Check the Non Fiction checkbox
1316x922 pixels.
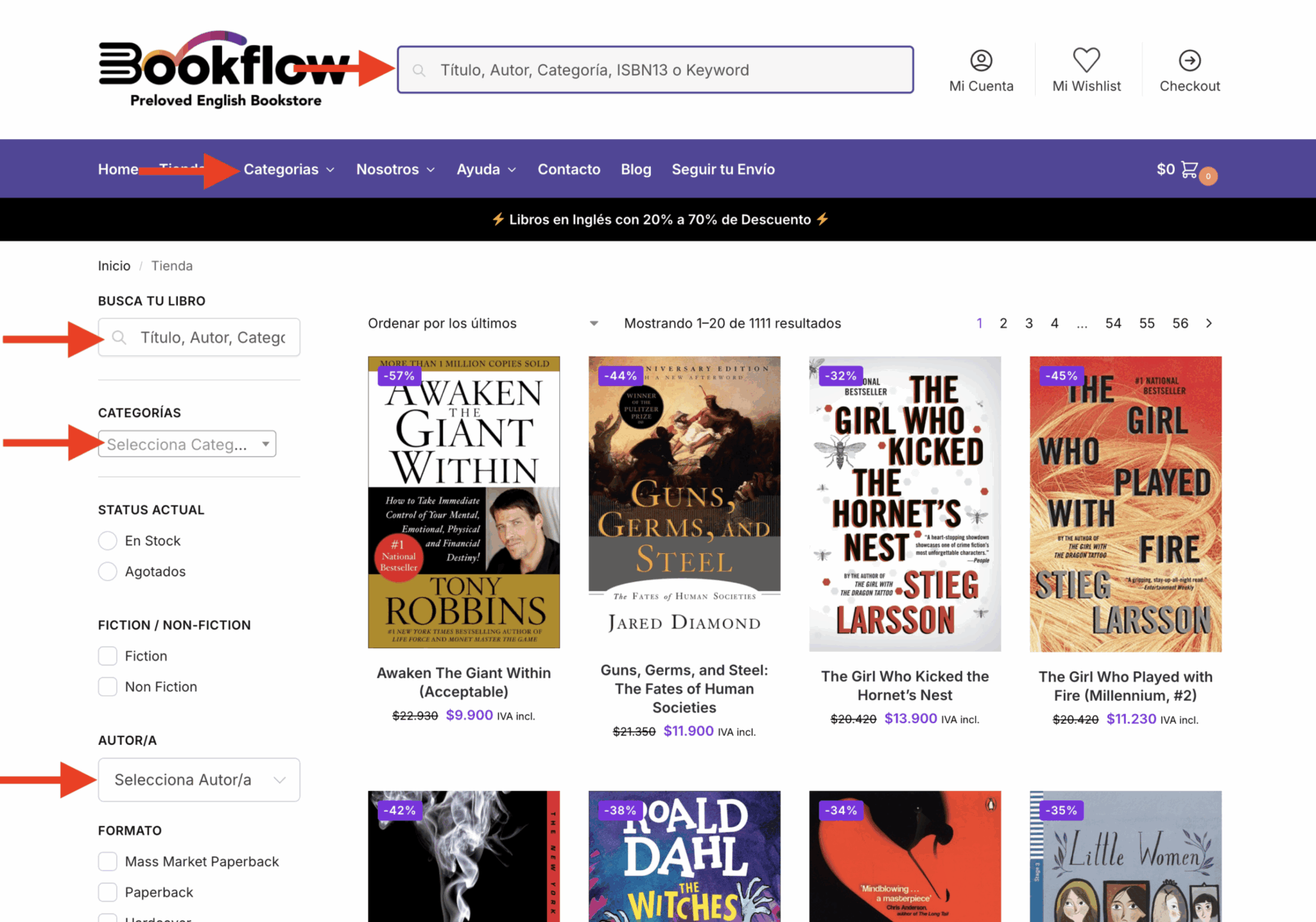click(x=107, y=686)
